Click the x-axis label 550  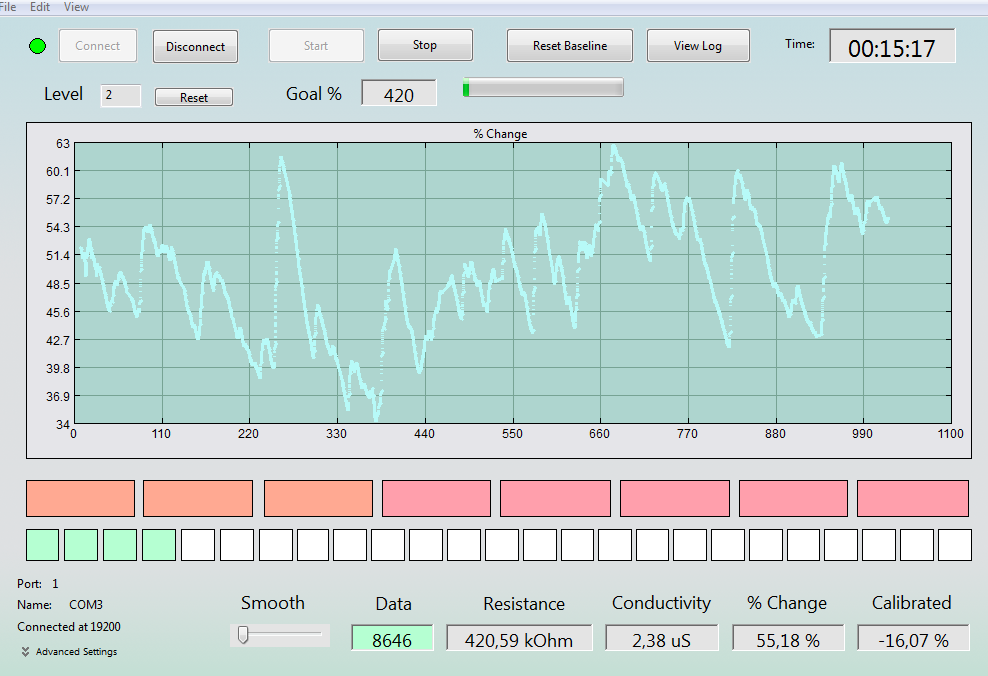click(x=512, y=433)
